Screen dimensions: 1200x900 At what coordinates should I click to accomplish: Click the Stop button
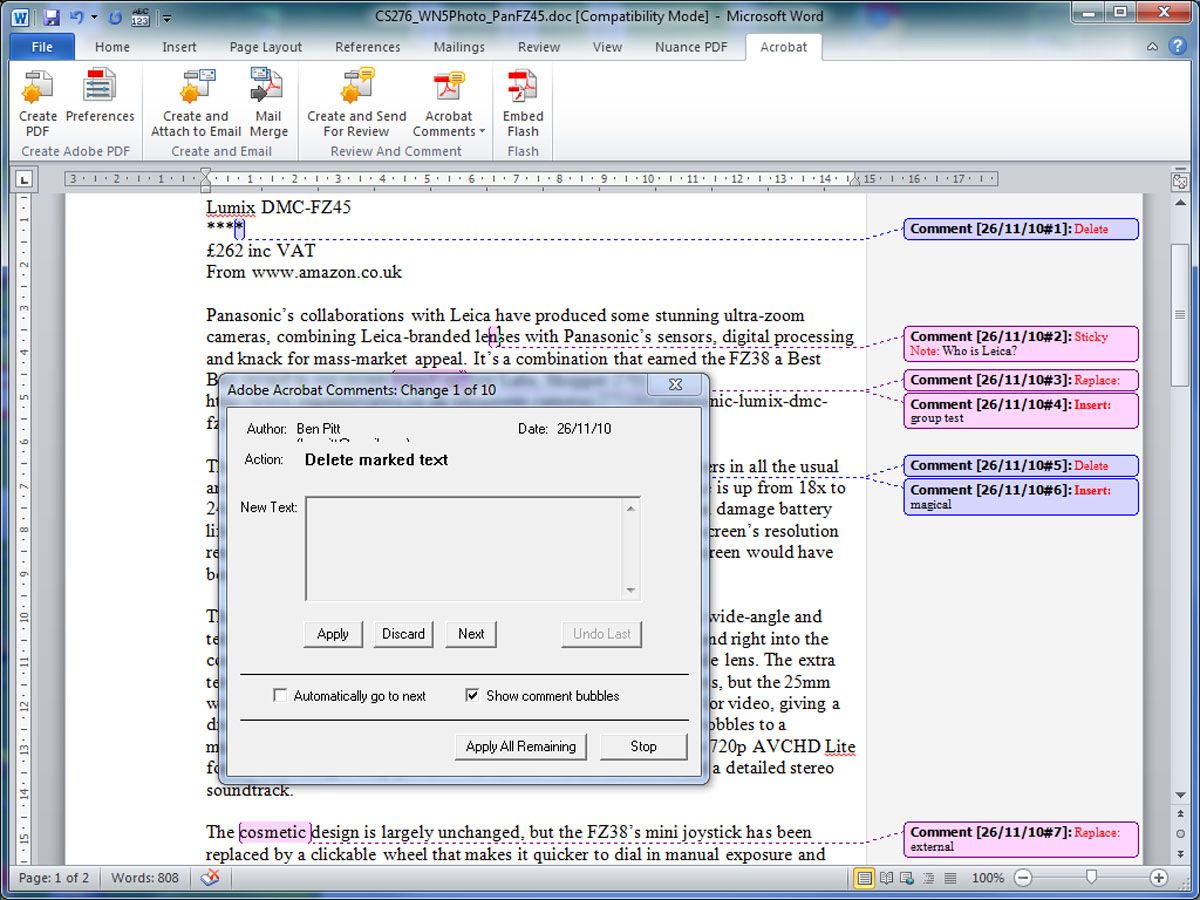(643, 746)
